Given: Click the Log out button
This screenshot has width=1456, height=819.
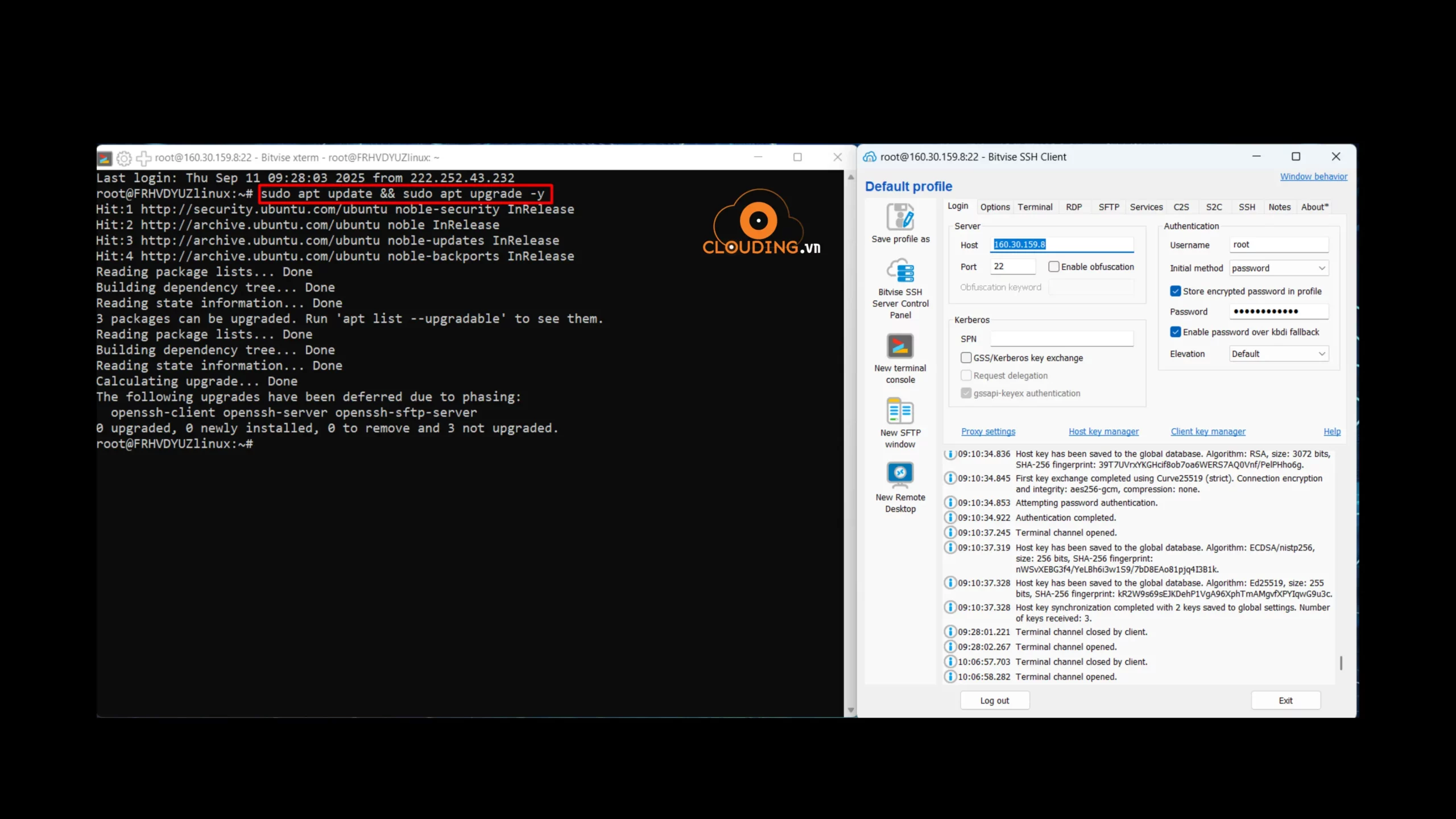Looking at the screenshot, I should point(995,701).
